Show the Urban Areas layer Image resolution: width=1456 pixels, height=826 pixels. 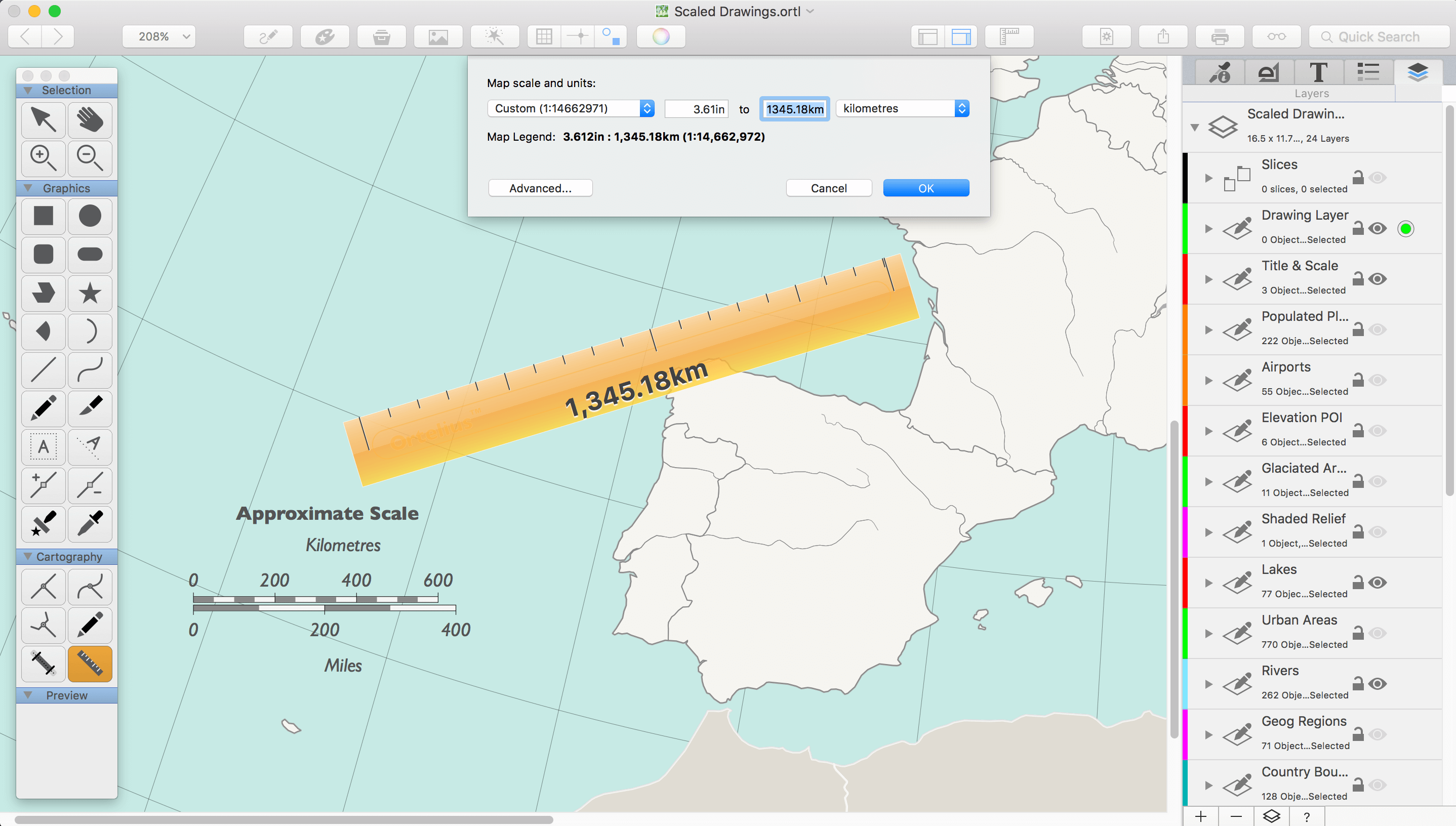pos(1377,633)
